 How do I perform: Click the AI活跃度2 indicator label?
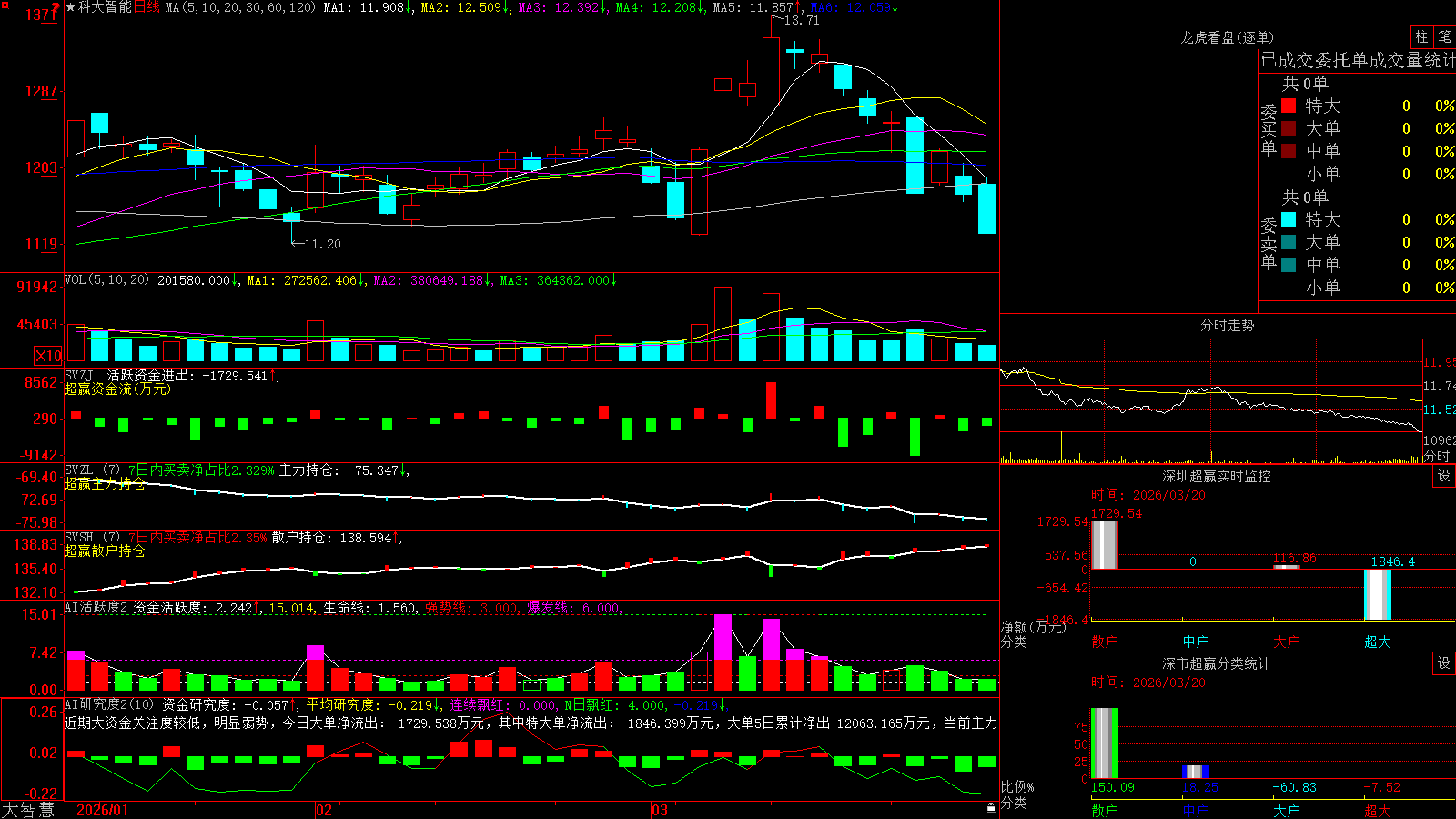(96, 608)
